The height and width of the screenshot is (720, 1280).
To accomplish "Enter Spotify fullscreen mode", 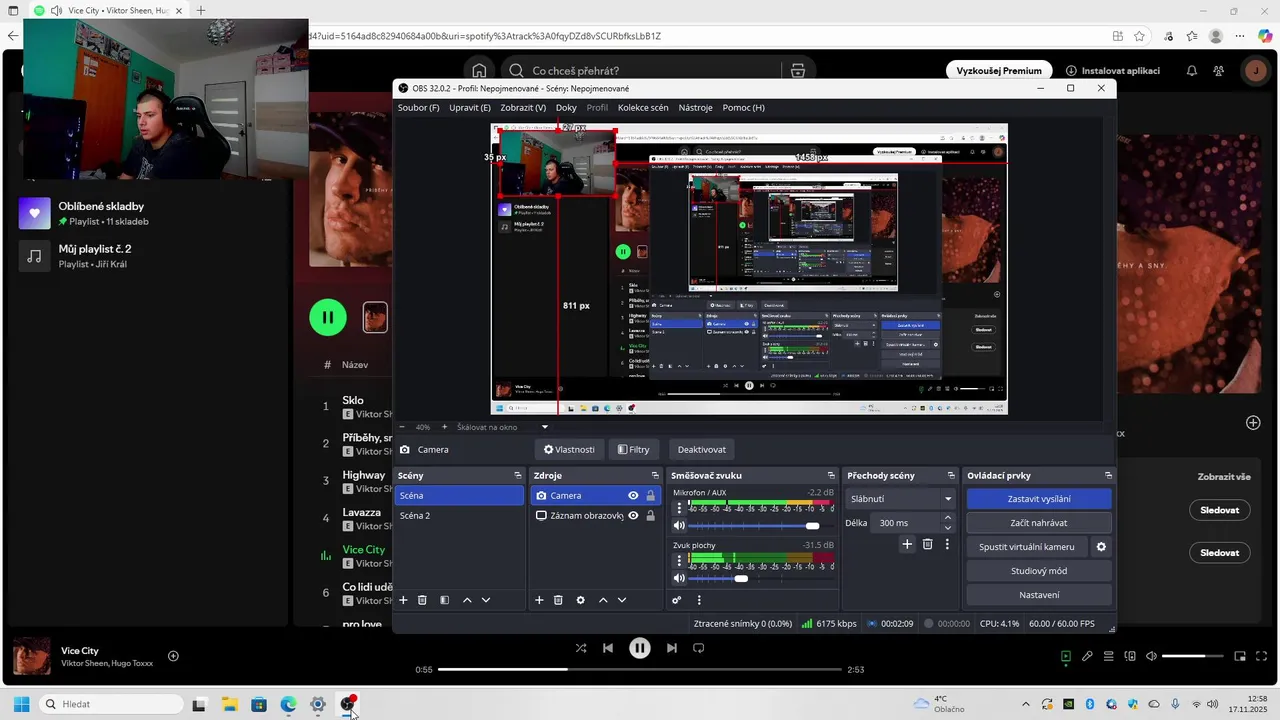I will [1261, 657].
